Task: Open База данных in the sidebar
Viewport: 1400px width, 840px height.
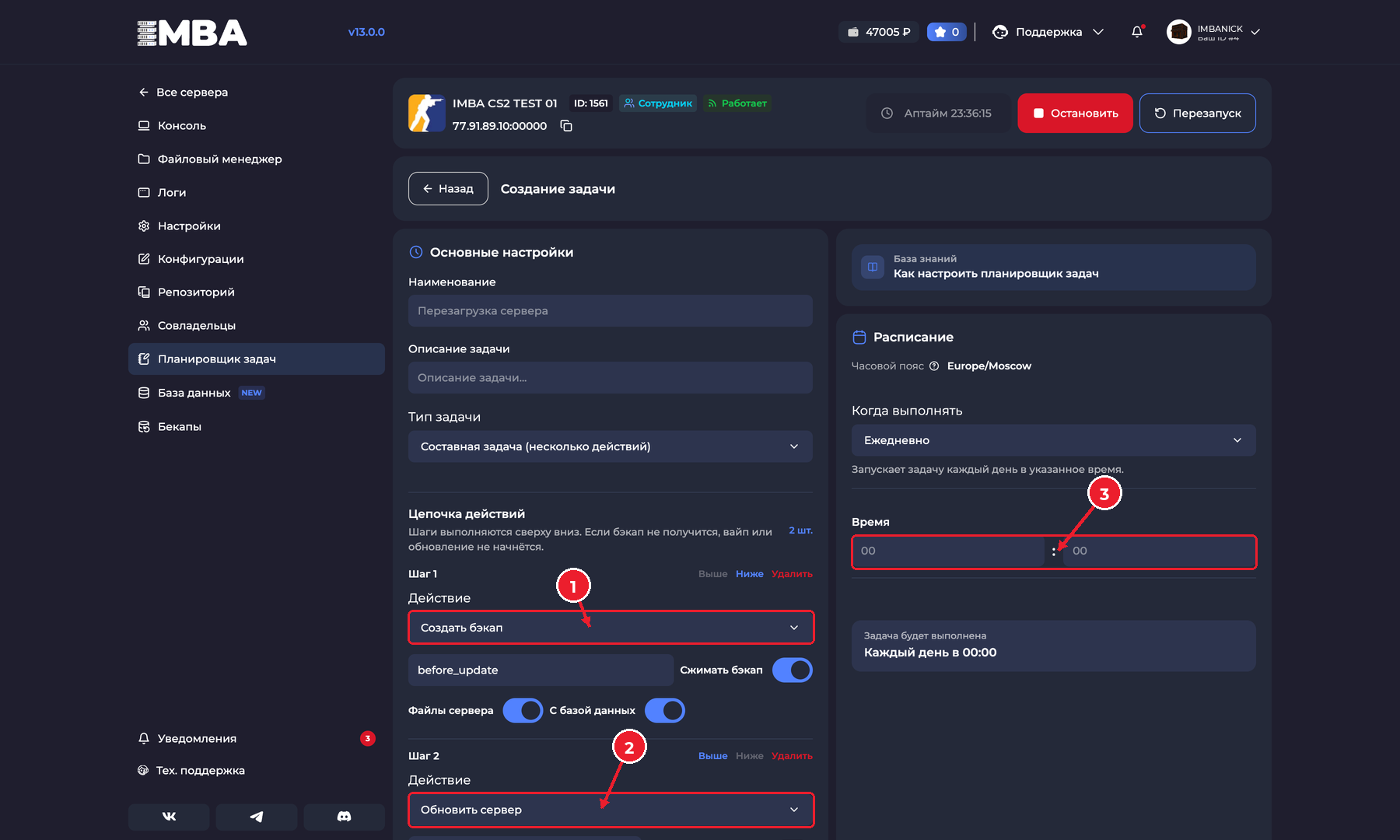Action: pos(257,393)
